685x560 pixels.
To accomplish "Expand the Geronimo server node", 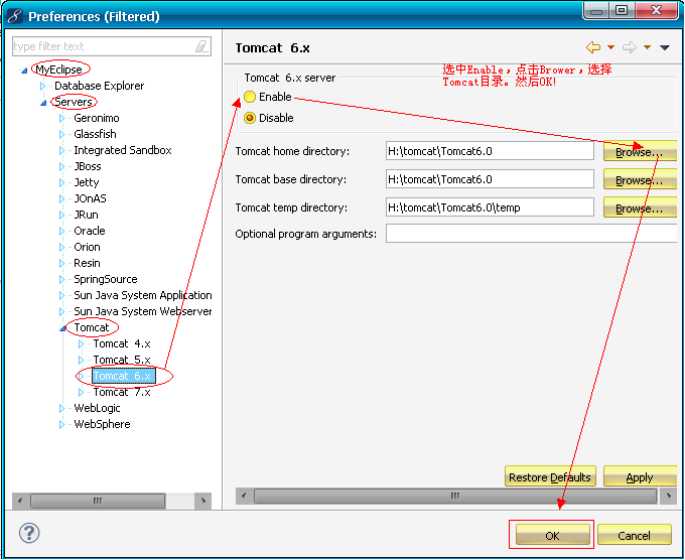I will pyautogui.click(x=62, y=118).
